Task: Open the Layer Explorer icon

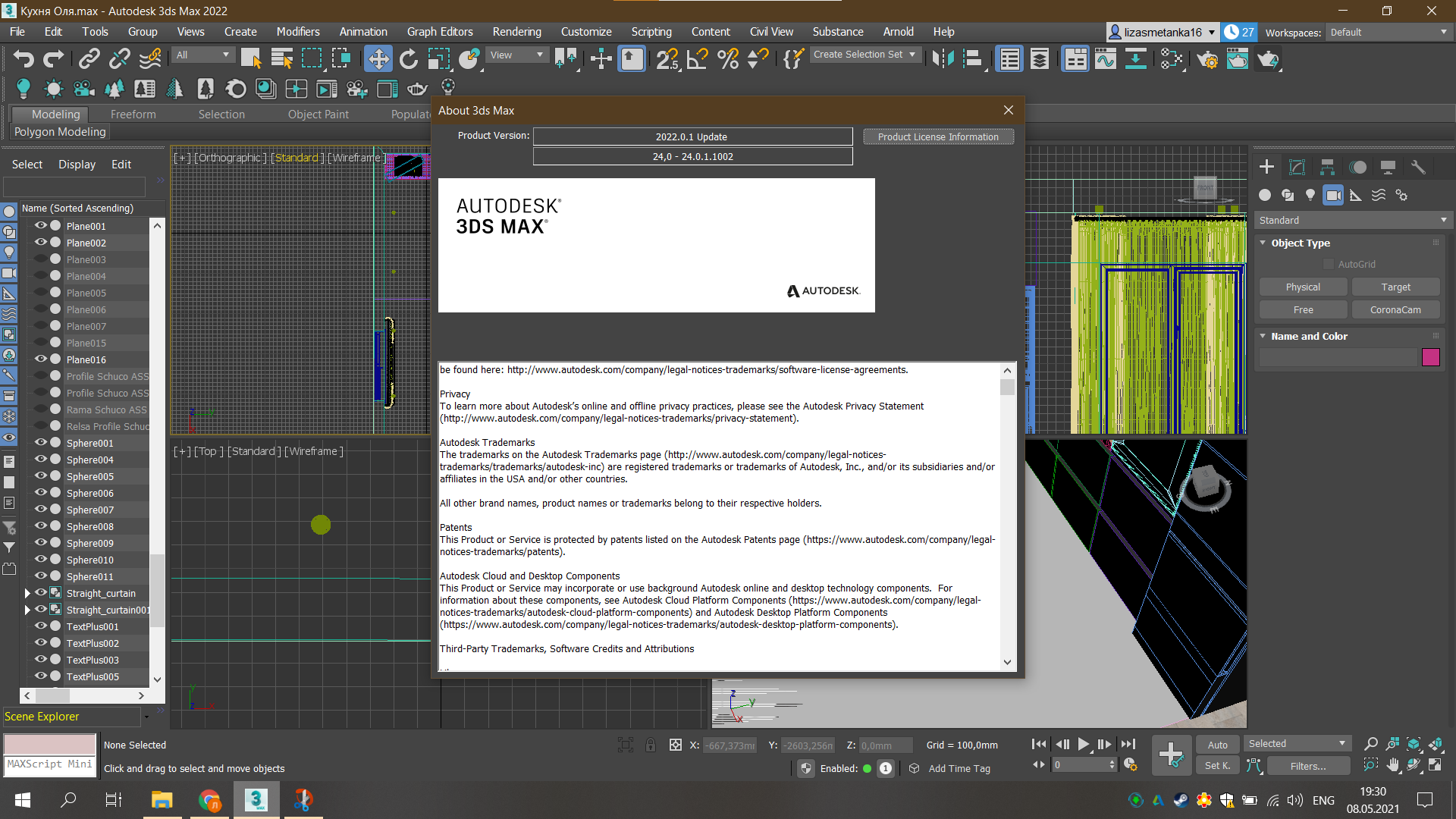Action: click(1040, 59)
